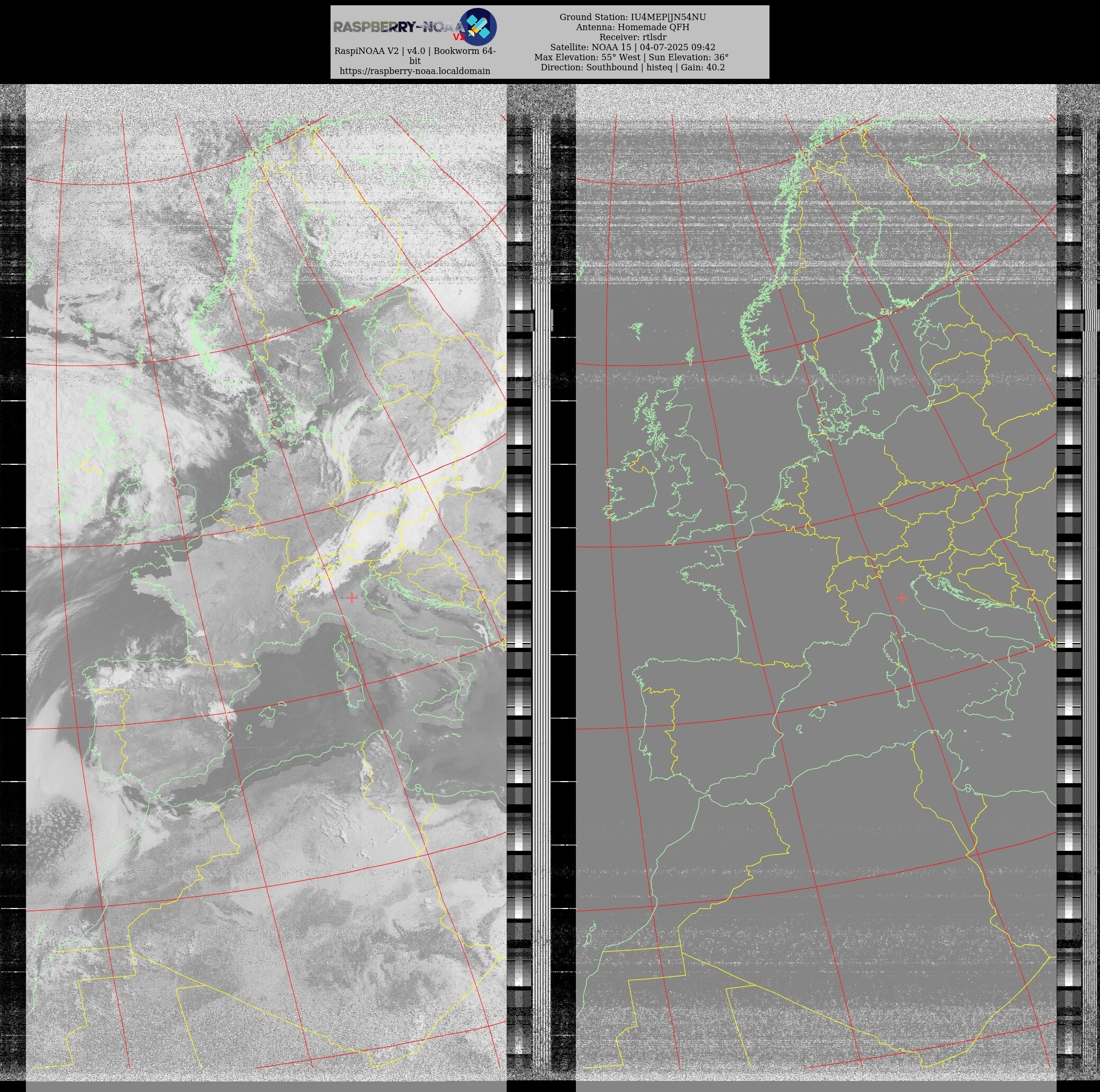Screen dimensions: 1100x1092
Task: Click the Satellite: NOAA 15 date line
Action: click(x=632, y=47)
